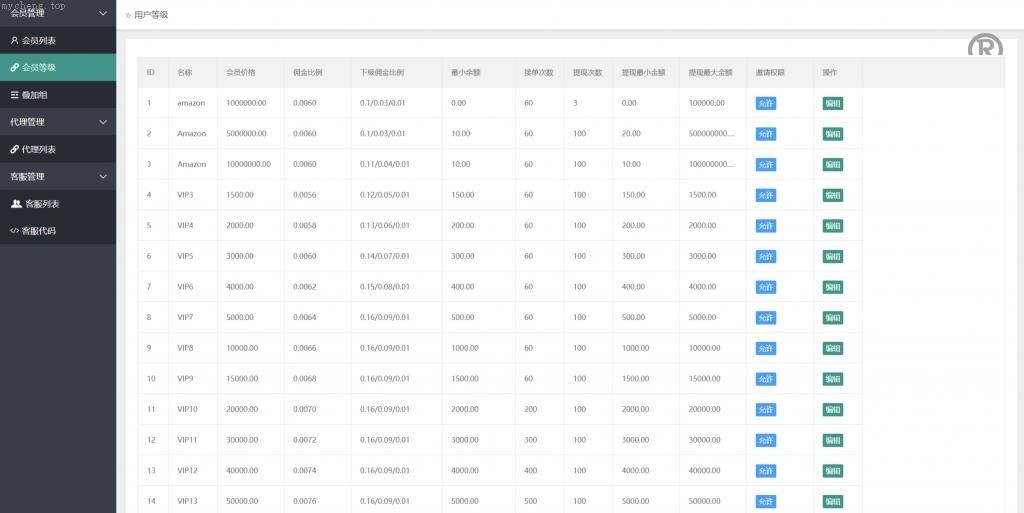Edit the Amazon row with ID 2
Viewport: 1024px width, 513px height.
(x=832, y=134)
